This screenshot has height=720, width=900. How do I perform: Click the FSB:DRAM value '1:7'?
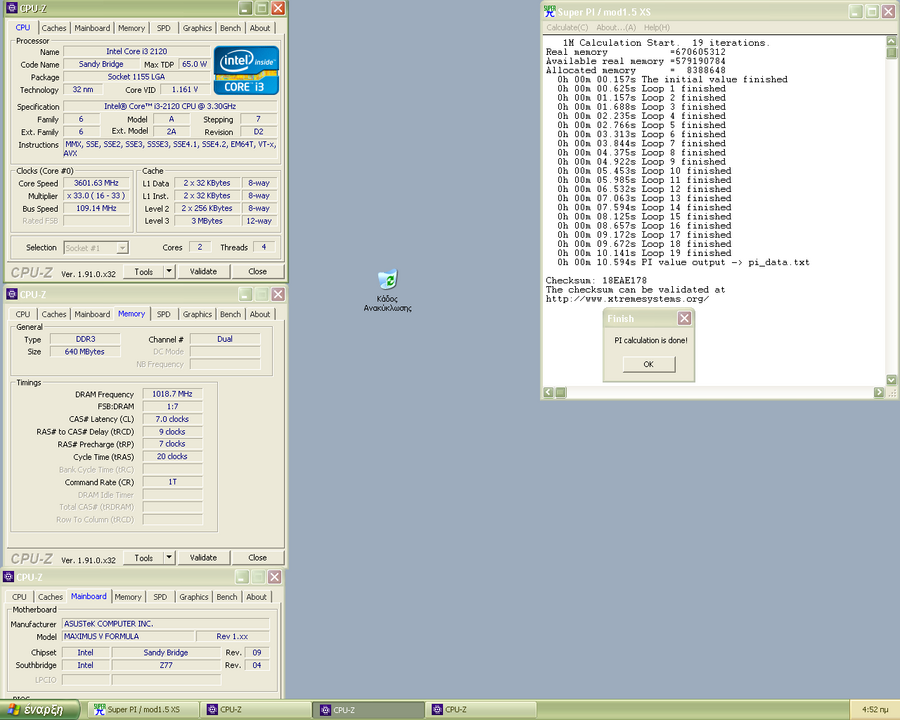pyautogui.click(x=172, y=407)
